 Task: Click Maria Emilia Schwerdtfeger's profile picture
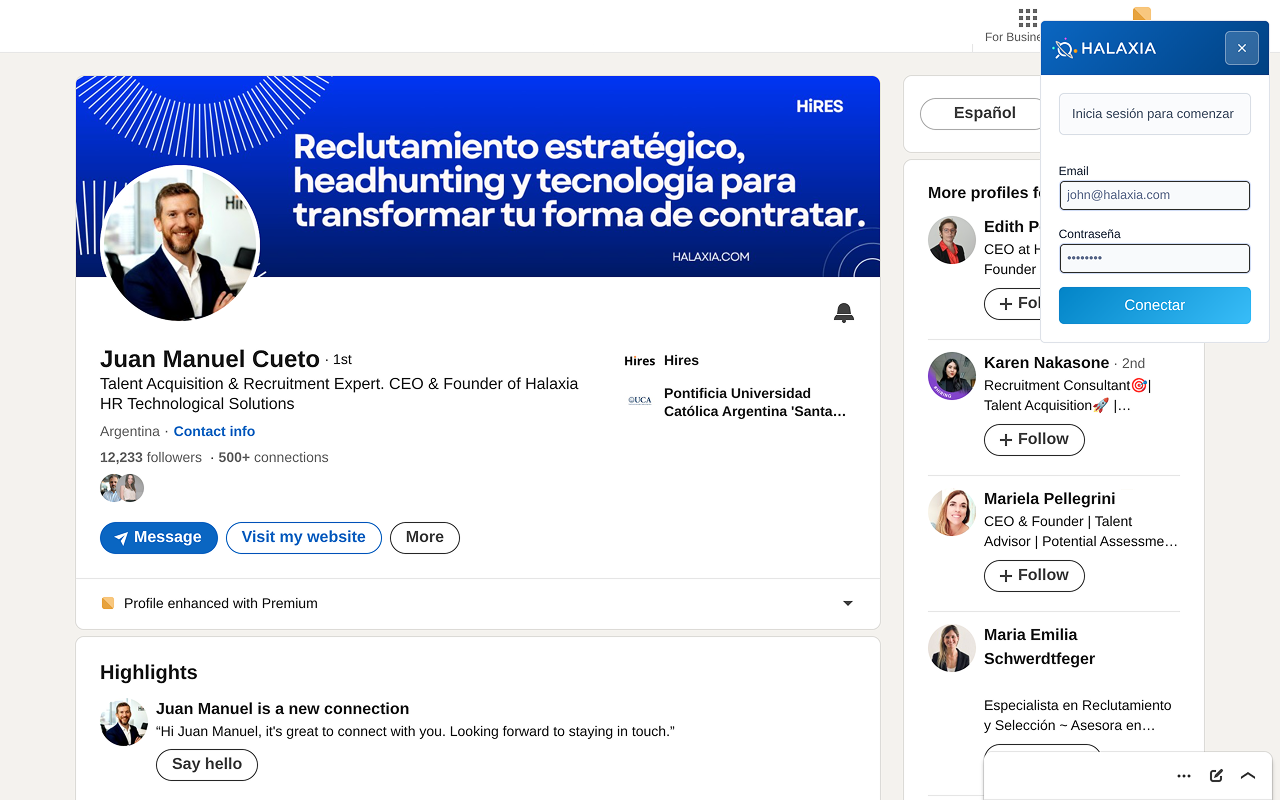(952, 648)
